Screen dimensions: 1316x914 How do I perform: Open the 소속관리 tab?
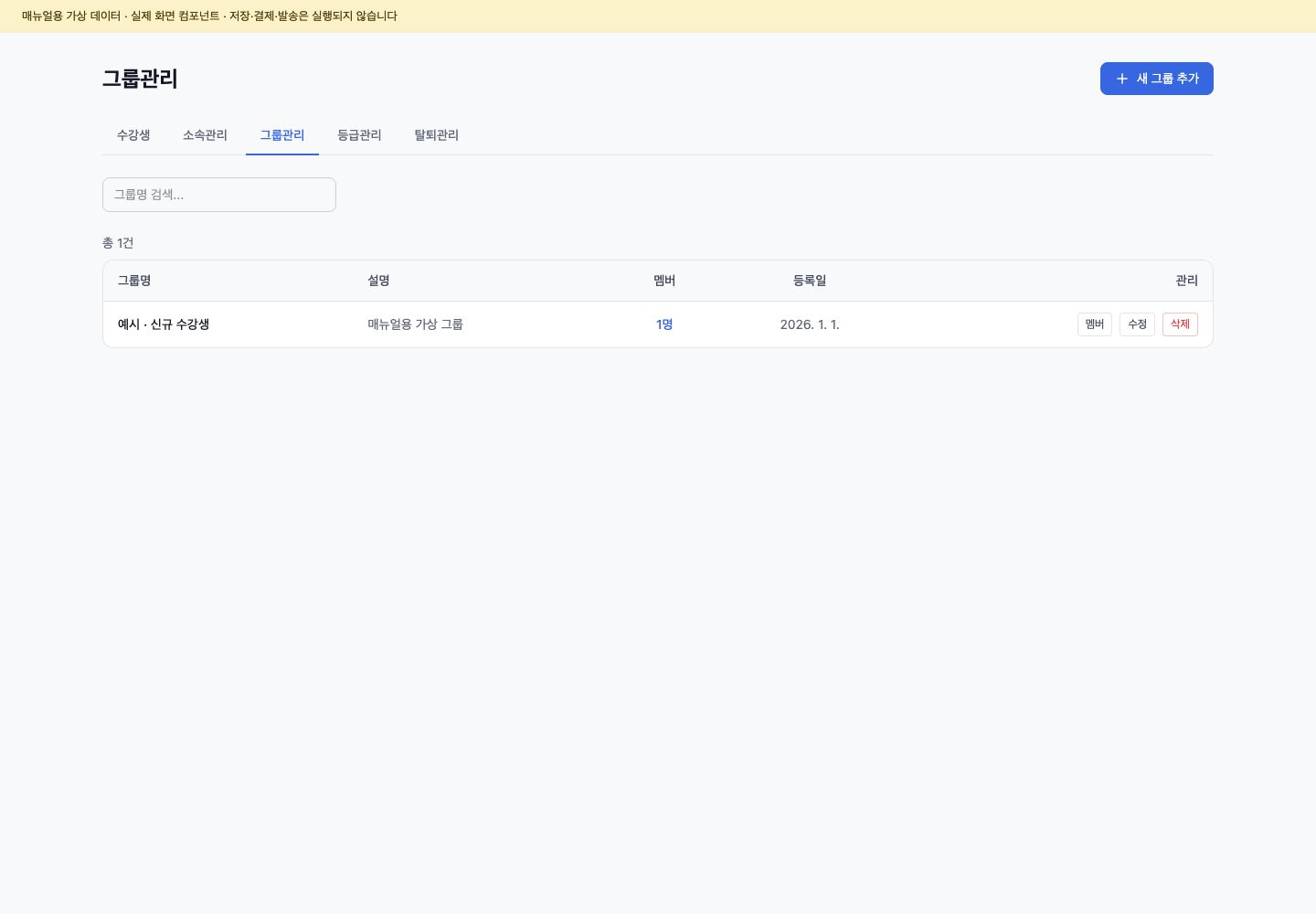pyautogui.click(x=205, y=135)
